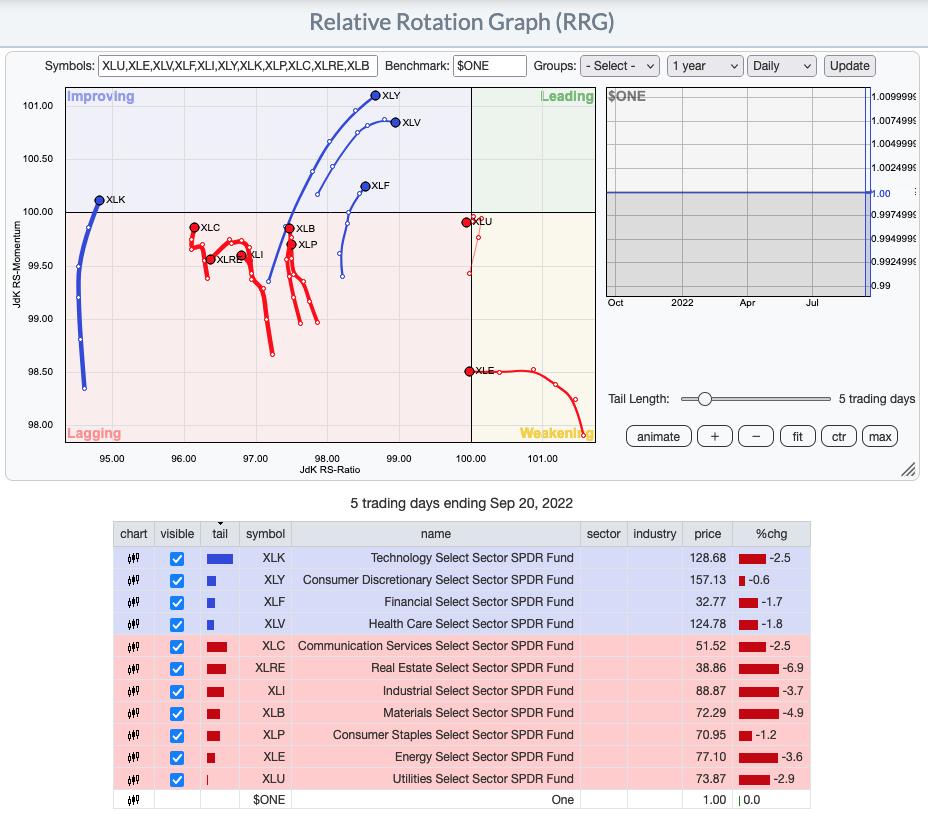Screen dimensions: 928x814
Task: Click the XLRE price 38.86
Action: coord(710,668)
